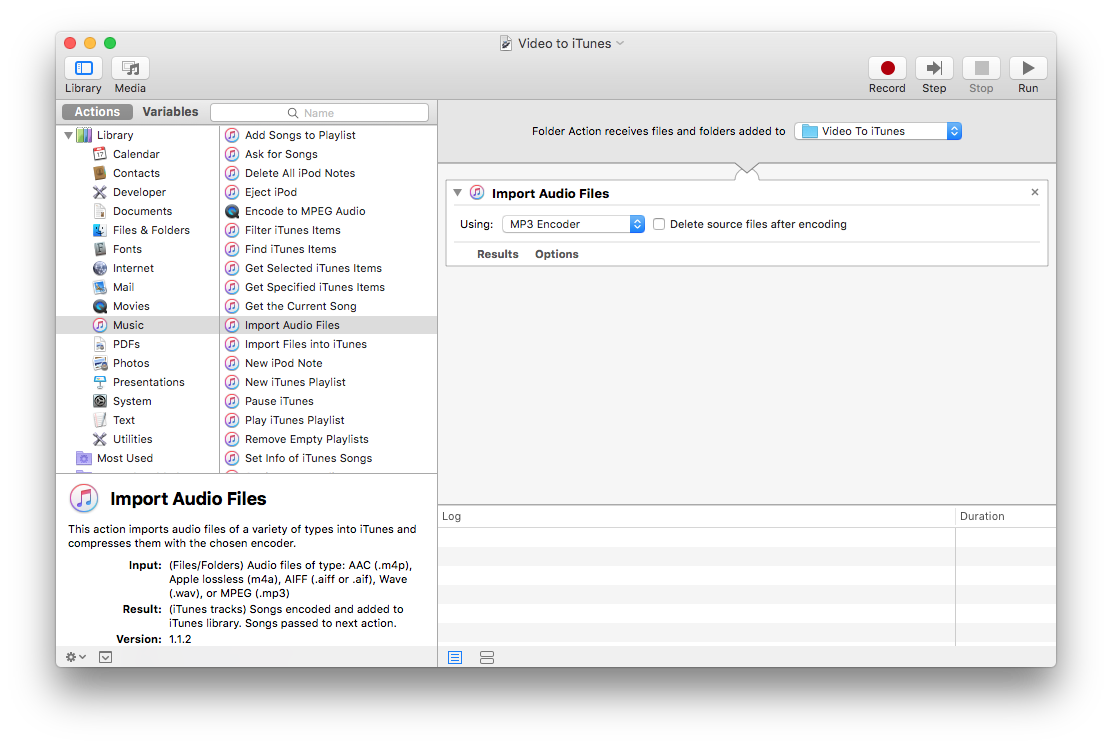1112x747 pixels.
Task: Click the Step workflow icon
Action: 934,68
